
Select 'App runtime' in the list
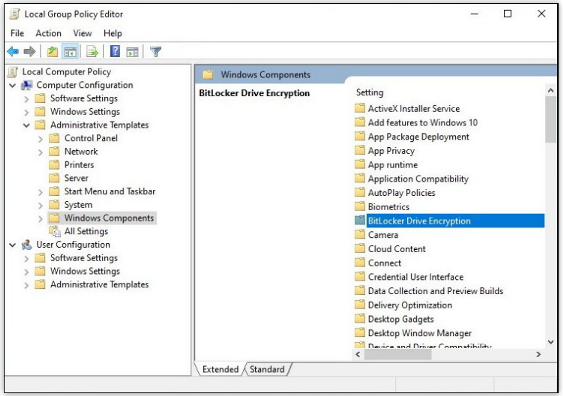click(393, 165)
